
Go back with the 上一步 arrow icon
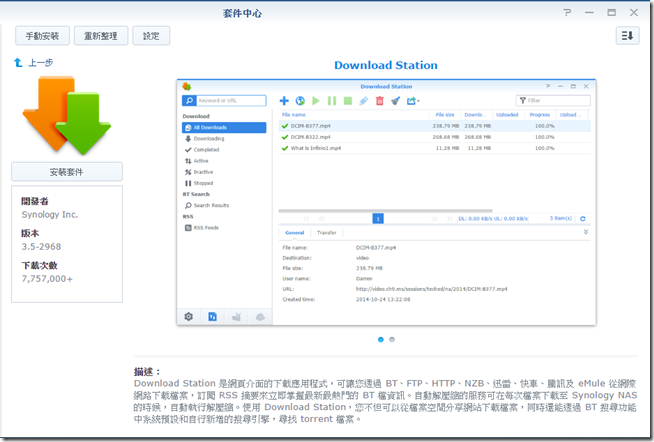(x=18, y=63)
